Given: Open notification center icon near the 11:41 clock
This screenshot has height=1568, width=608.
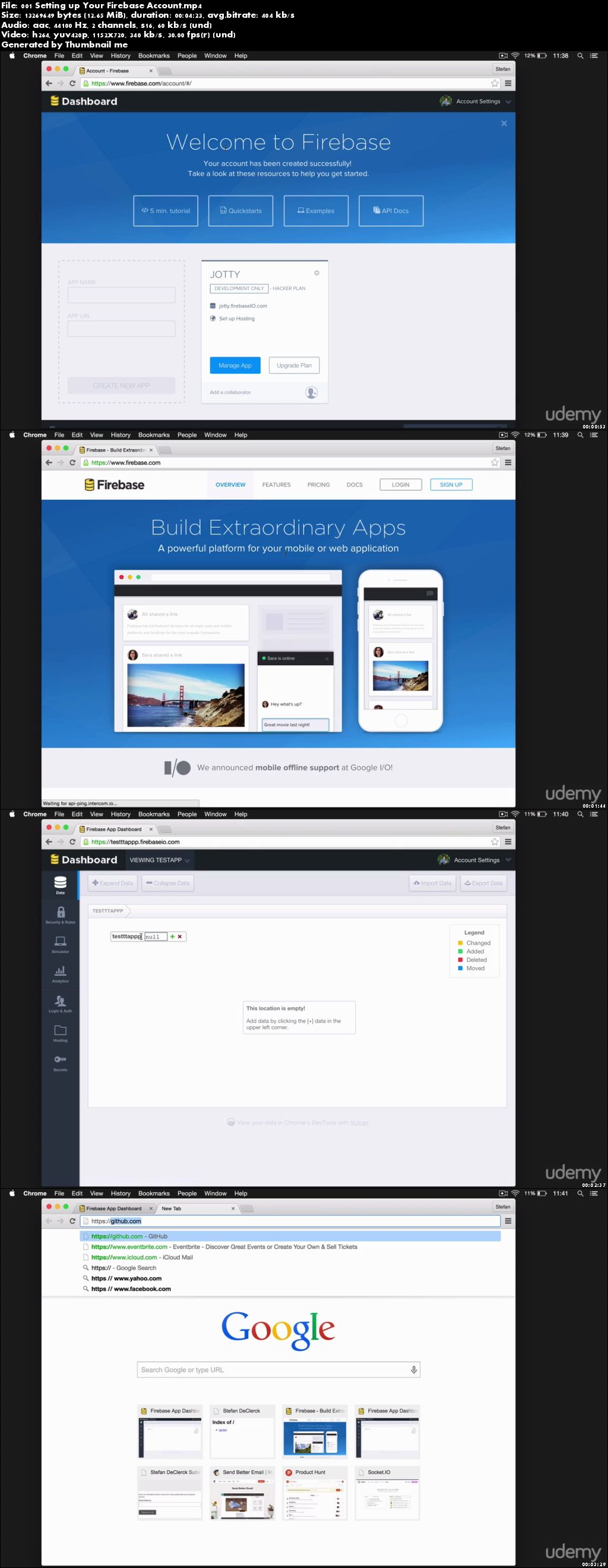Looking at the screenshot, I should [594, 1193].
